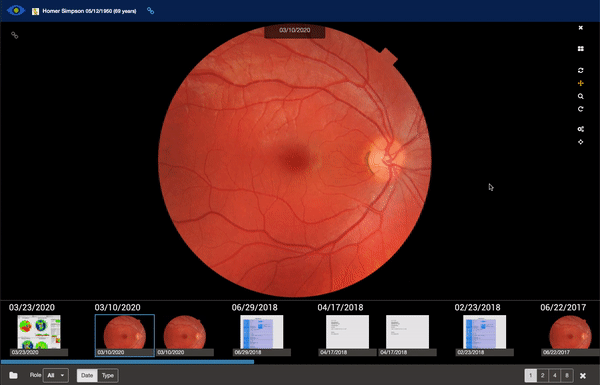Close the thumbnail strip with bottom X
Viewport: 600px width, 385px height.
pyautogui.click(x=583, y=376)
